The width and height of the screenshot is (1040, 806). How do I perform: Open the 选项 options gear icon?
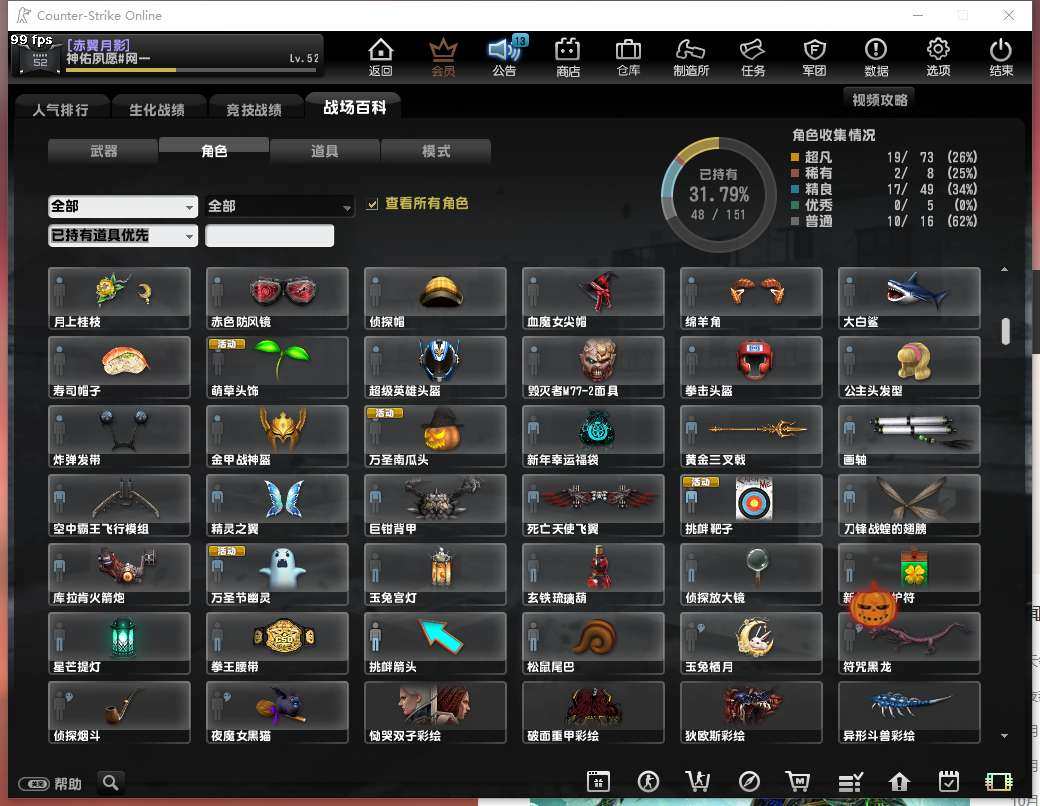coord(938,57)
